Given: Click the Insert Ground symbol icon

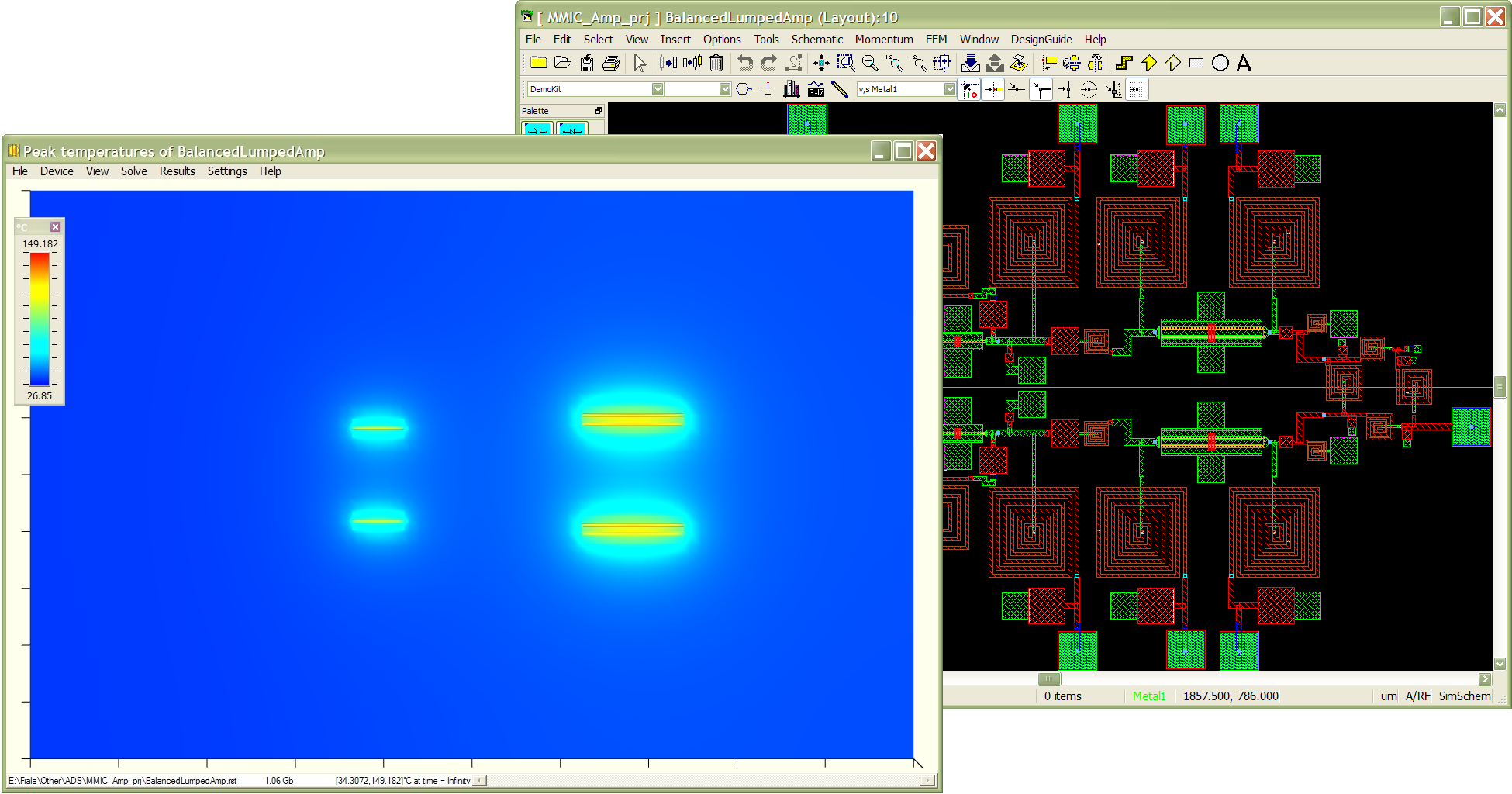Looking at the screenshot, I should [768, 89].
